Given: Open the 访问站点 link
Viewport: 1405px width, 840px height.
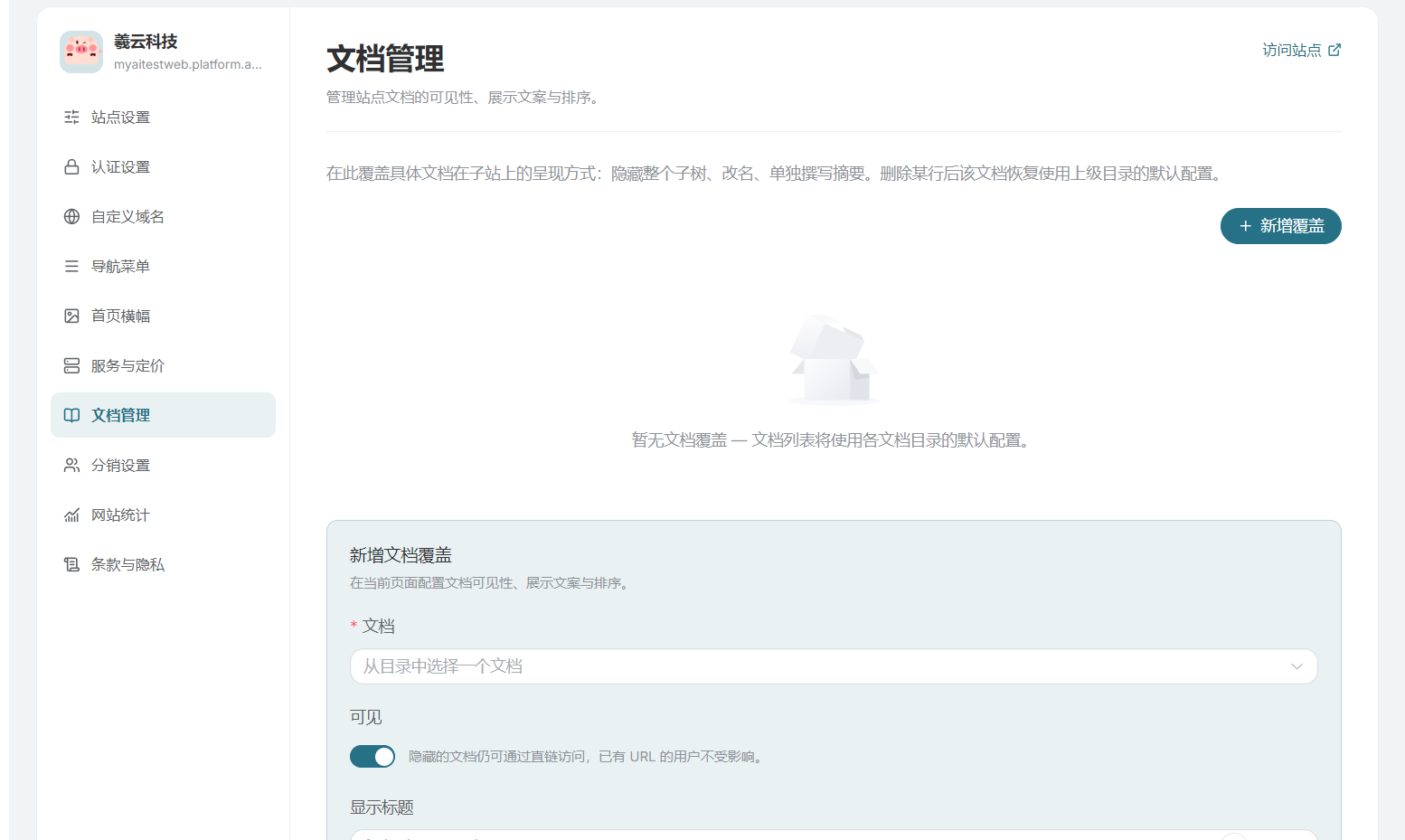Looking at the screenshot, I should pyautogui.click(x=1301, y=50).
